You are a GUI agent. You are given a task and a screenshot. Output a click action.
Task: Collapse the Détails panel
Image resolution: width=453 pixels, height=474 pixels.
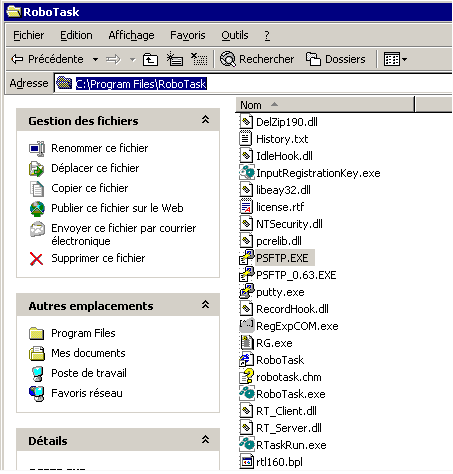tap(205, 440)
